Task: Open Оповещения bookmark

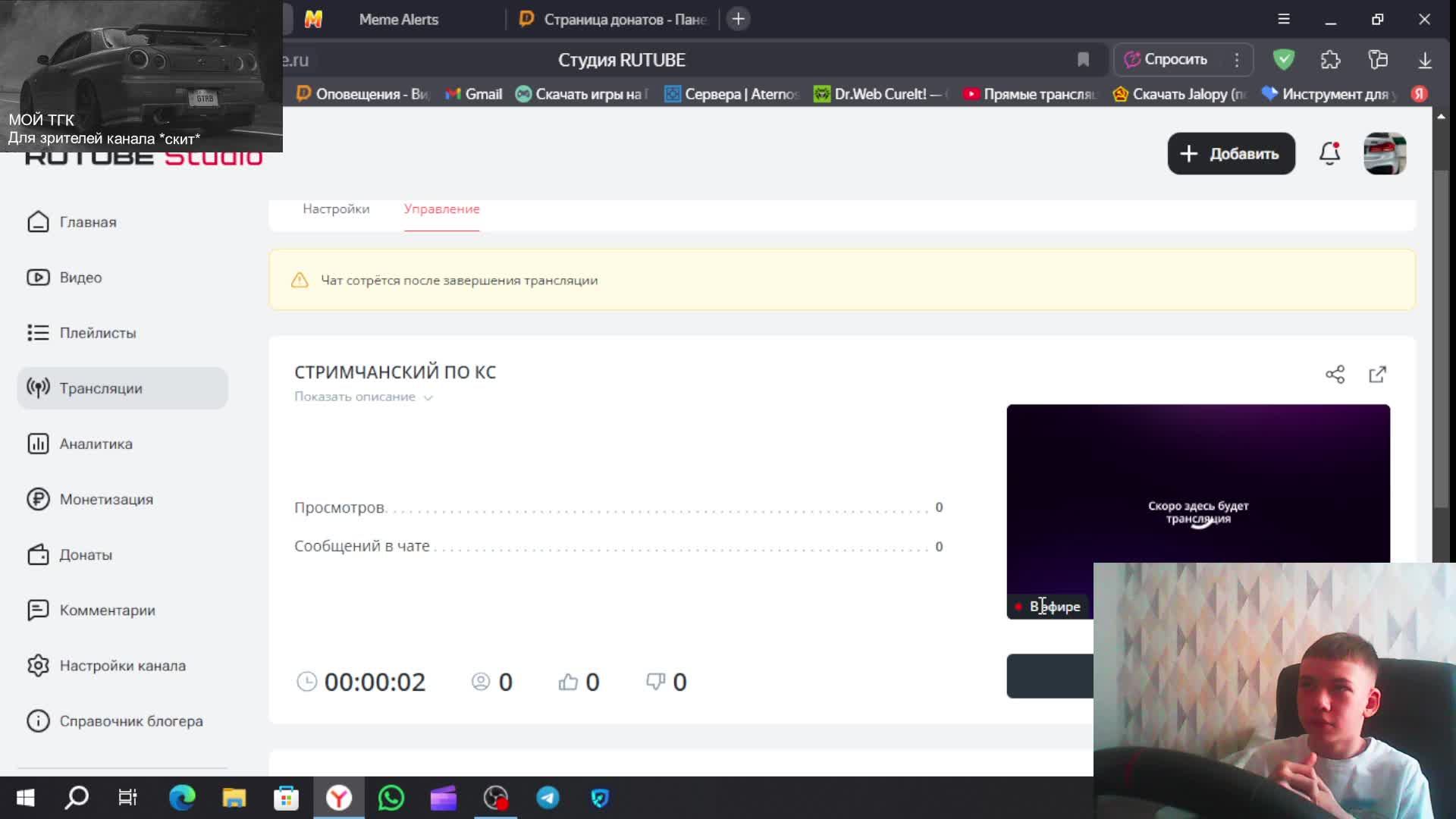Action: click(362, 94)
